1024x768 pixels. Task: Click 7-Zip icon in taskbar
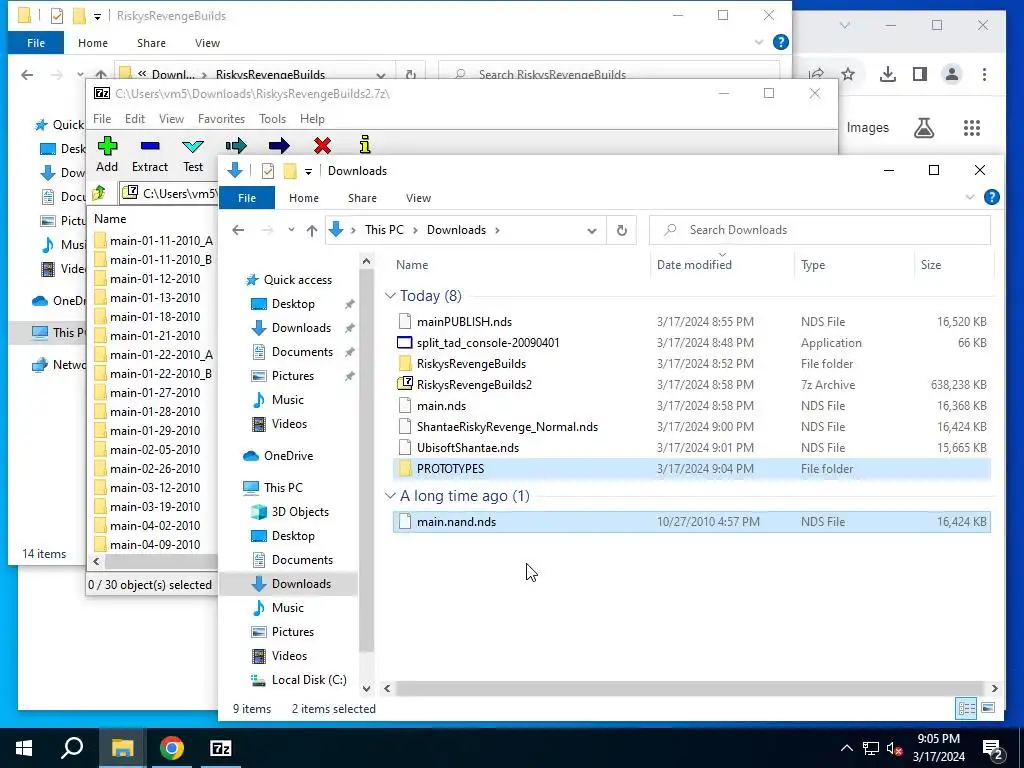tap(221, 748)
